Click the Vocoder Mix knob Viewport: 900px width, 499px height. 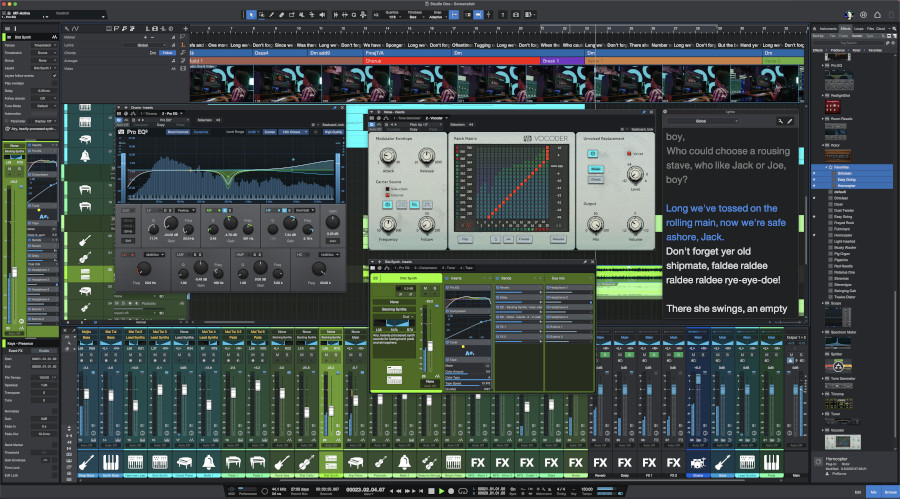coord(595,225)
